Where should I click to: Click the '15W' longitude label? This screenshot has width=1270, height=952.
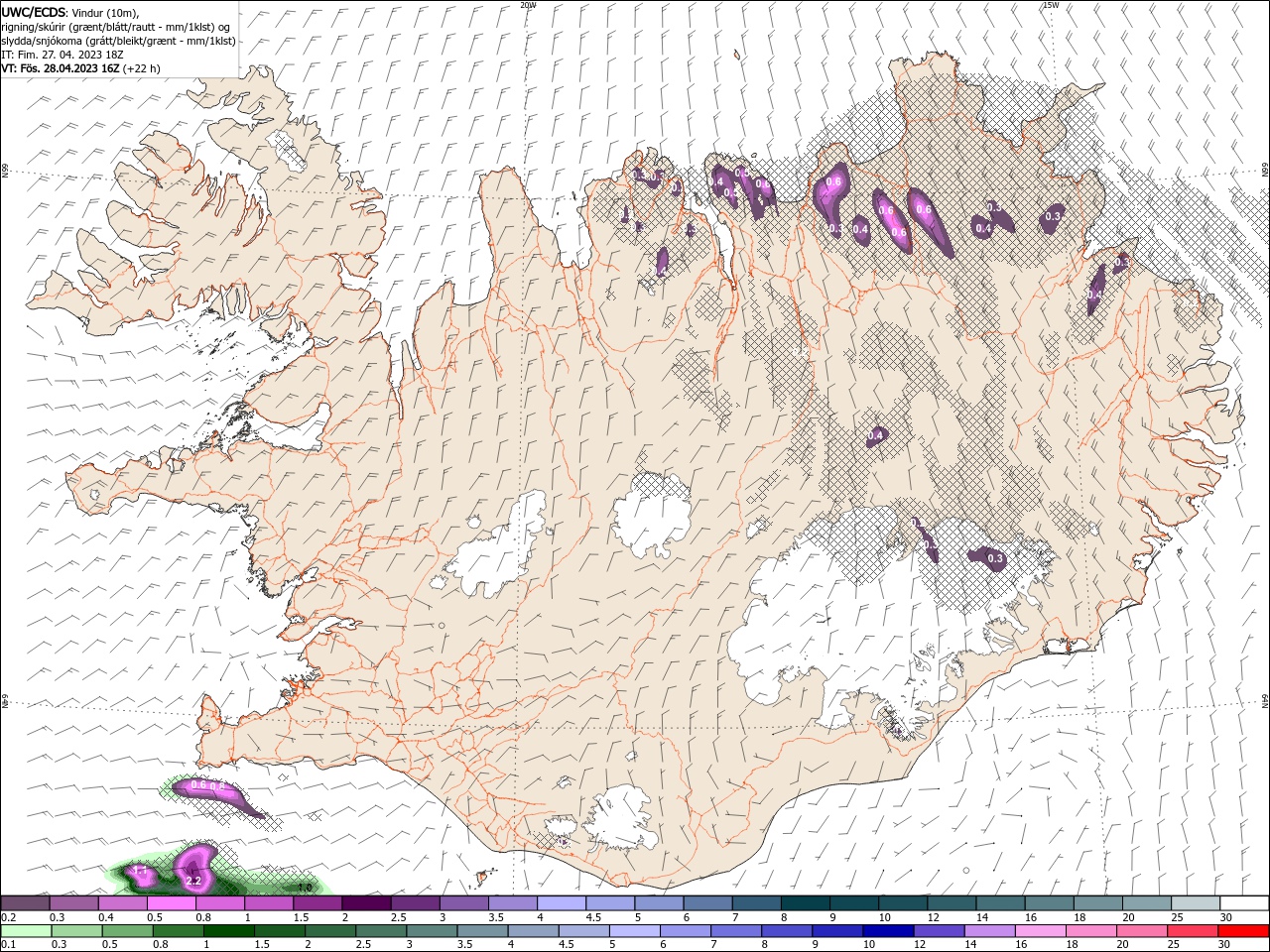tap(1051, 5)
